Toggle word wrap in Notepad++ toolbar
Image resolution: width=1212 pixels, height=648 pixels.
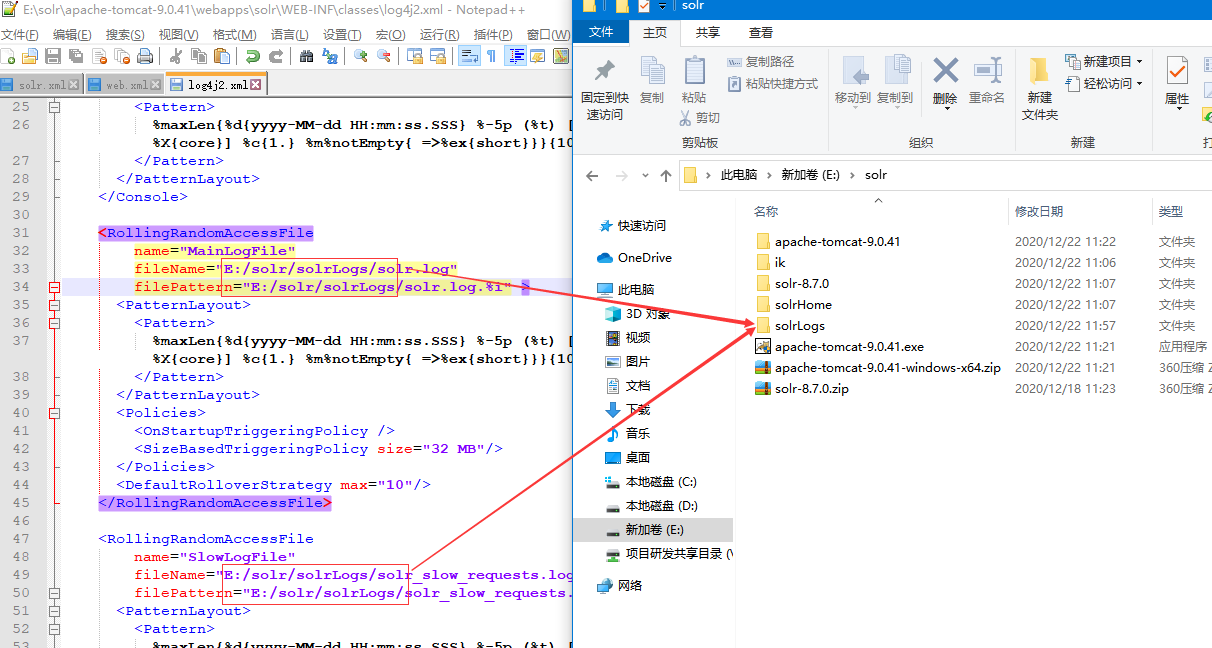click(469, 56)
